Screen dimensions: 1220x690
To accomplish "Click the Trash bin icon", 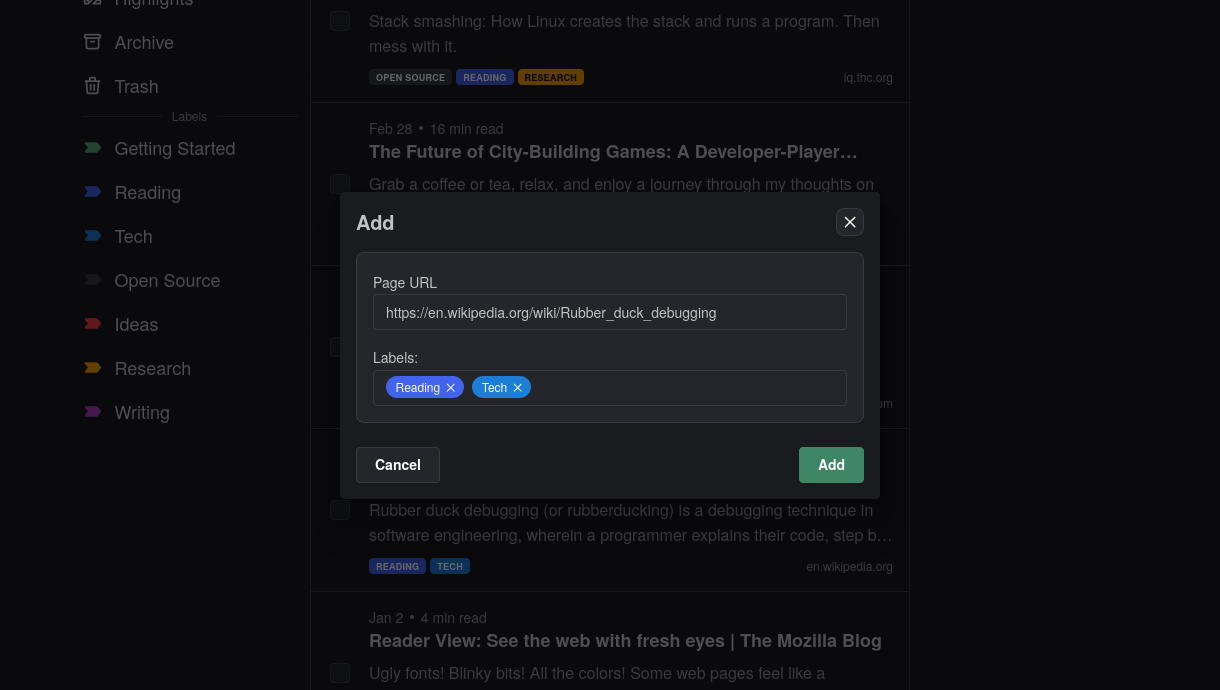I will (93, 86).
